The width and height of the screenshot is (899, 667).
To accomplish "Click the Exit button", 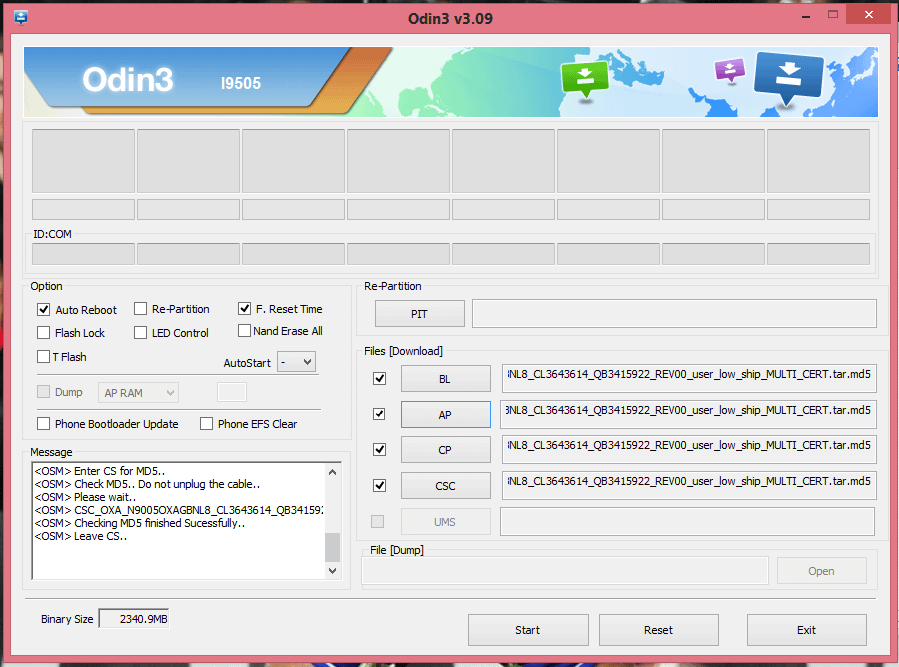I will click(806, 630).
